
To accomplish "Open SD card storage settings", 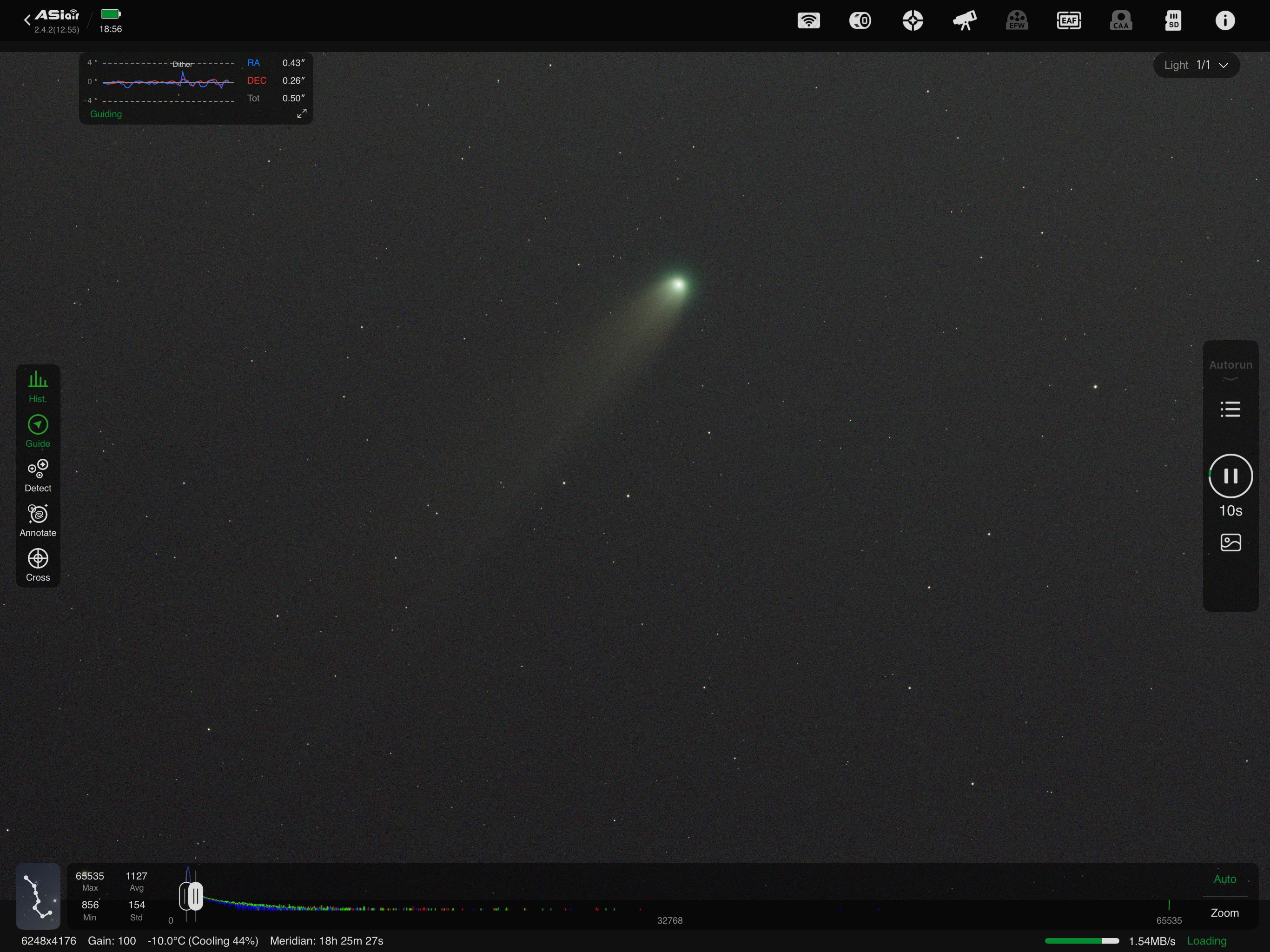I will [1173, 20].
